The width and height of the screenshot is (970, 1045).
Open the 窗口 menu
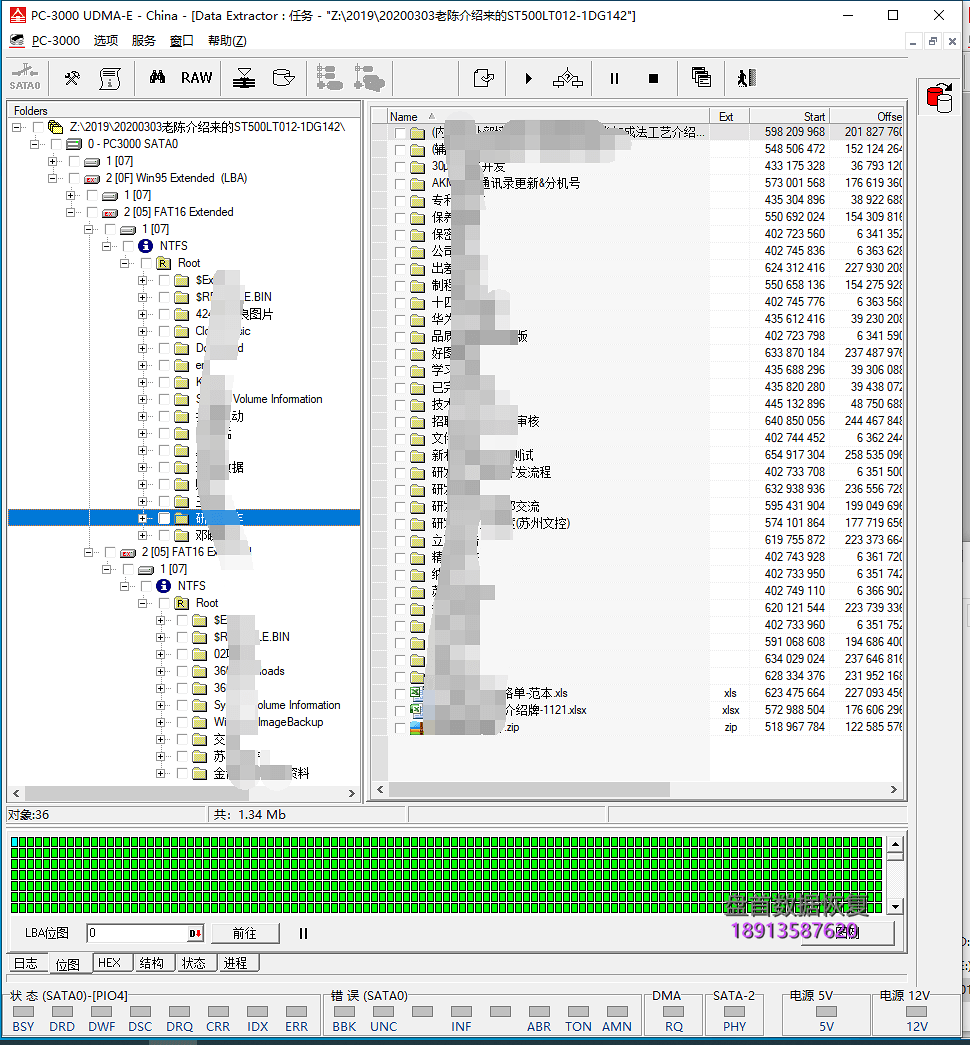pos(181,41)
